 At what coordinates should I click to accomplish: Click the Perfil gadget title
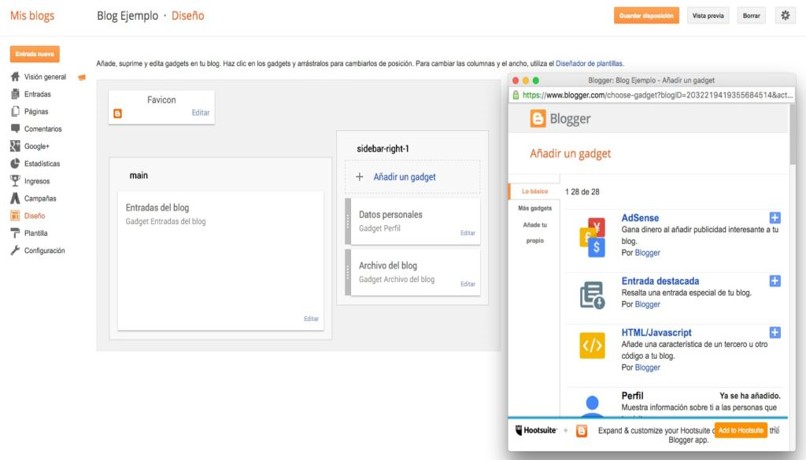pos(632,396)
